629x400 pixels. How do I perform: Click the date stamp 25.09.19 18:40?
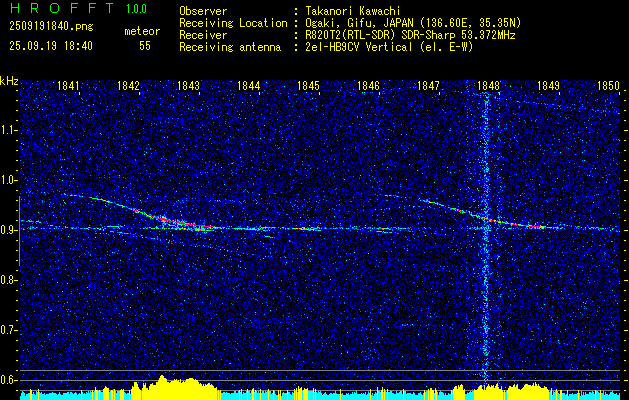[51, 46]
